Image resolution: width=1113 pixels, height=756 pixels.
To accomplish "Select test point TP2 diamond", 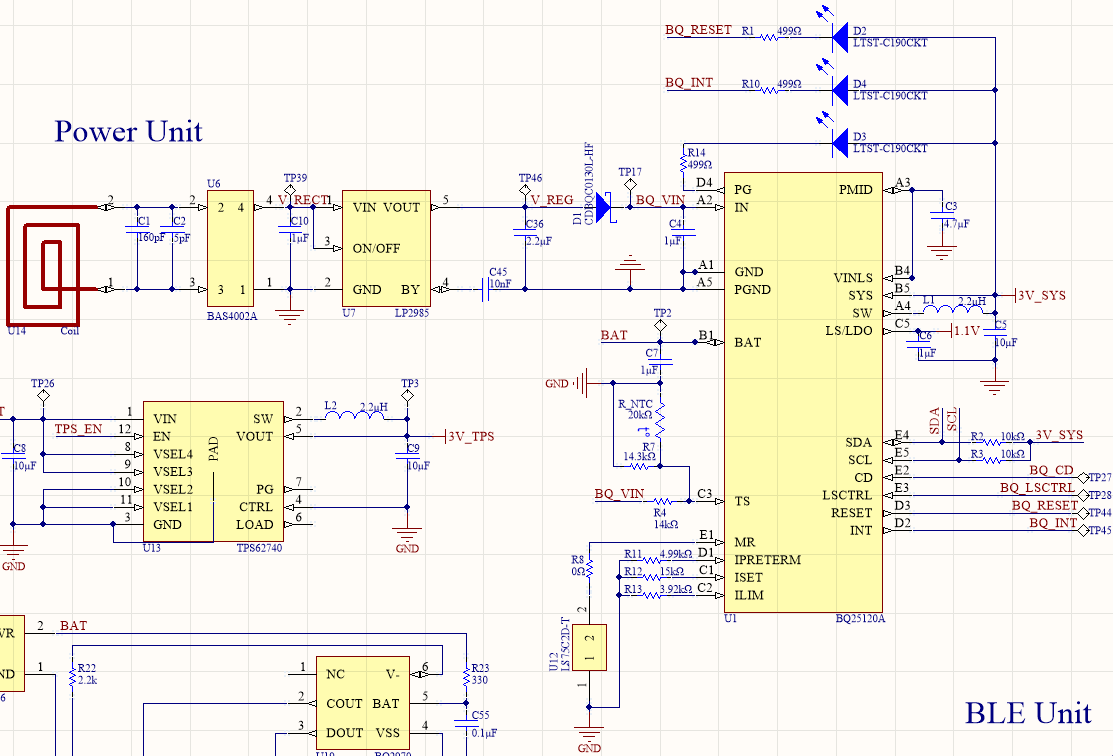I will [660, 326].
